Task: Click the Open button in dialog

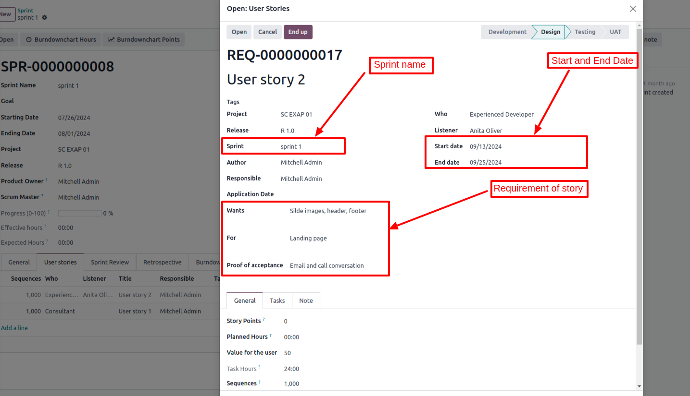Action: click(x=239, y=32)
